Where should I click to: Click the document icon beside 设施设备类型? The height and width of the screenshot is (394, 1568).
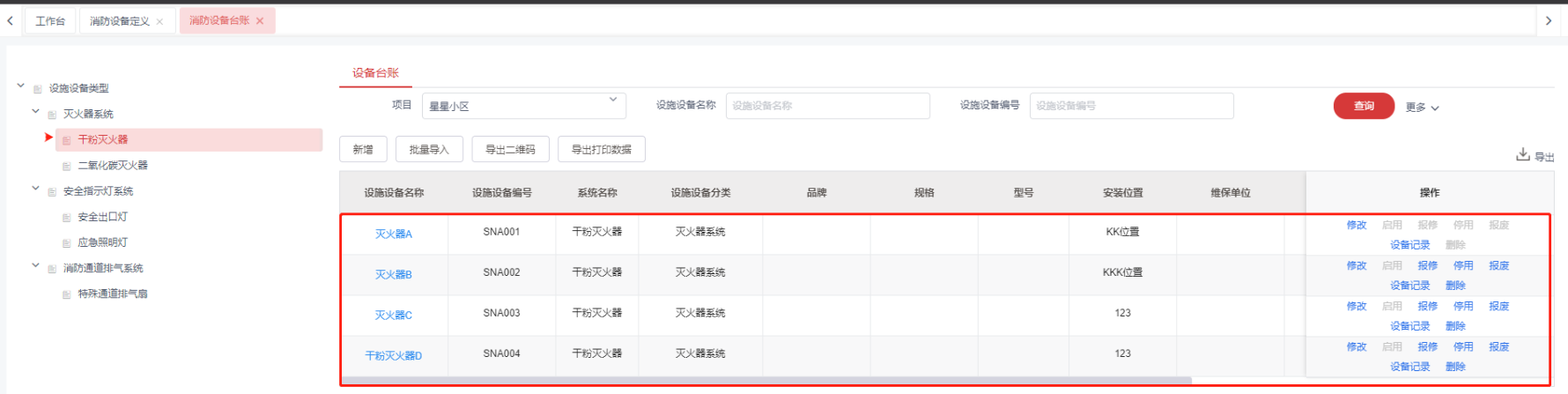38,89
